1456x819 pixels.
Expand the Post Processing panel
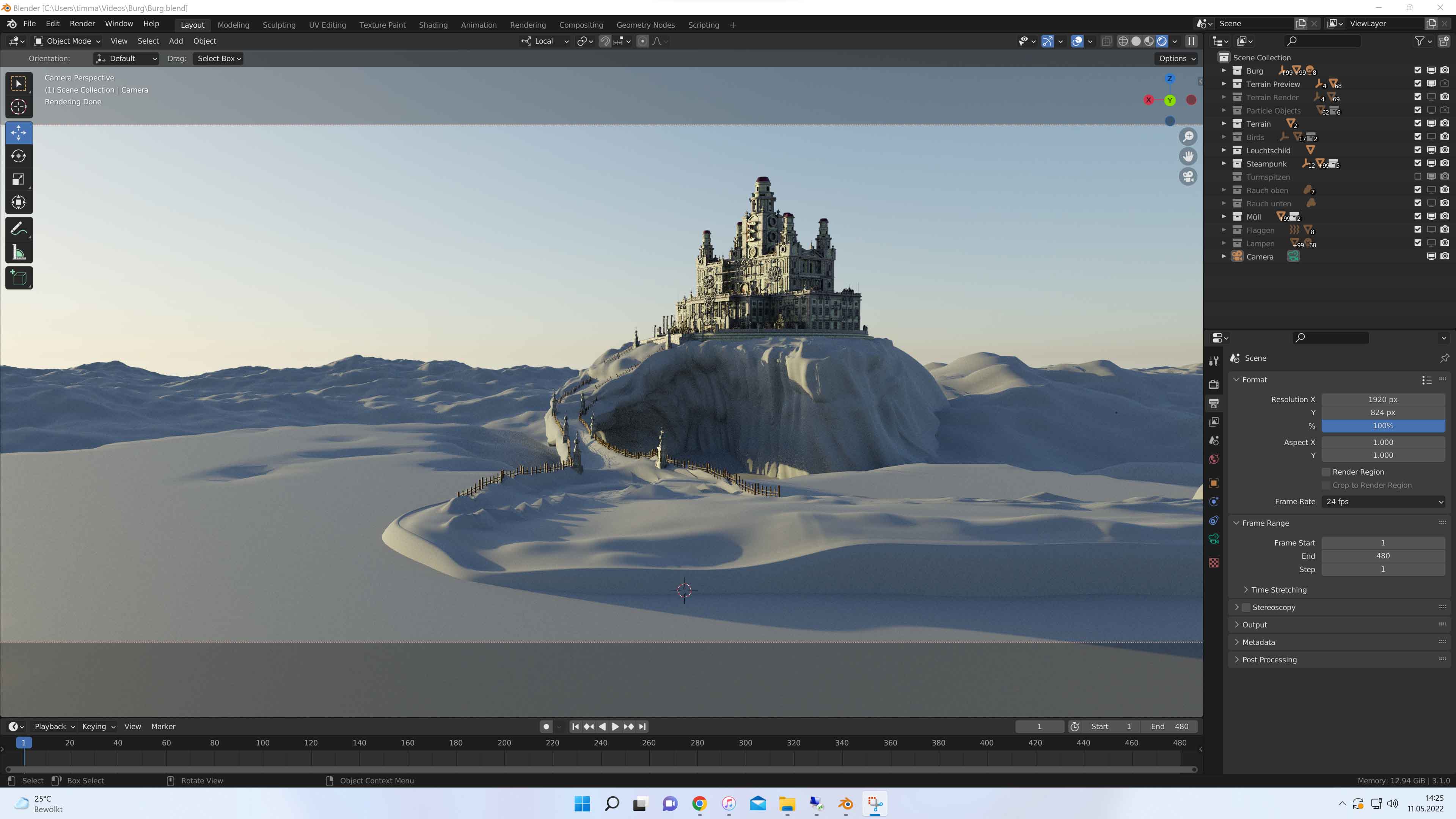click(x=1269, y=660)
